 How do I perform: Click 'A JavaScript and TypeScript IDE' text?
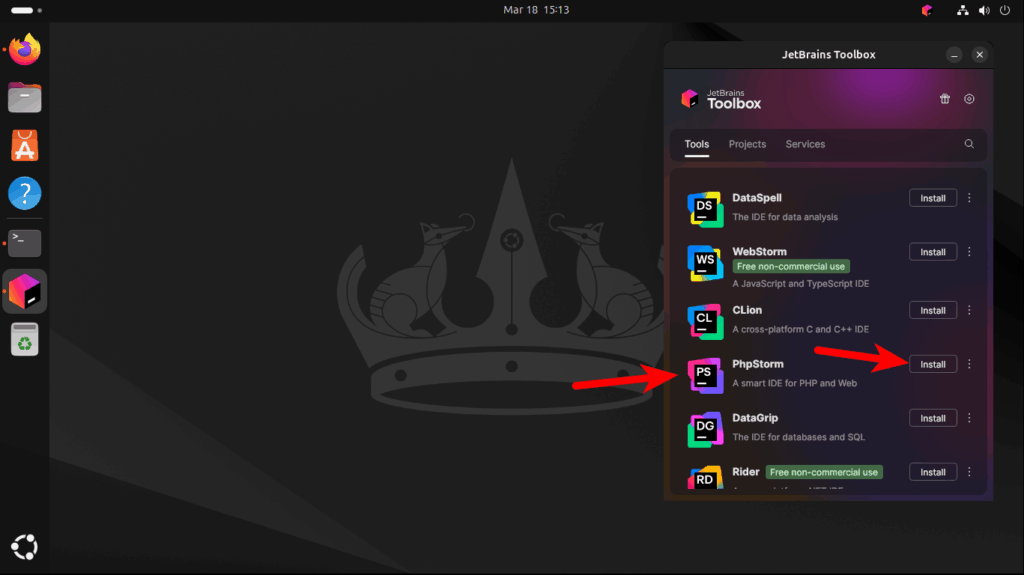pos(801,284)
